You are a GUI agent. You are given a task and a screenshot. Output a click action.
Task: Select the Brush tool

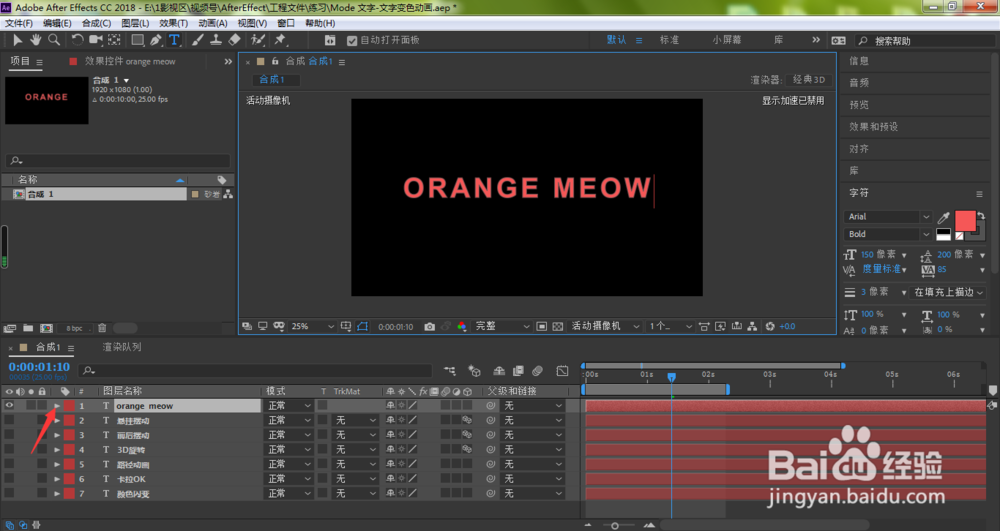198,40
